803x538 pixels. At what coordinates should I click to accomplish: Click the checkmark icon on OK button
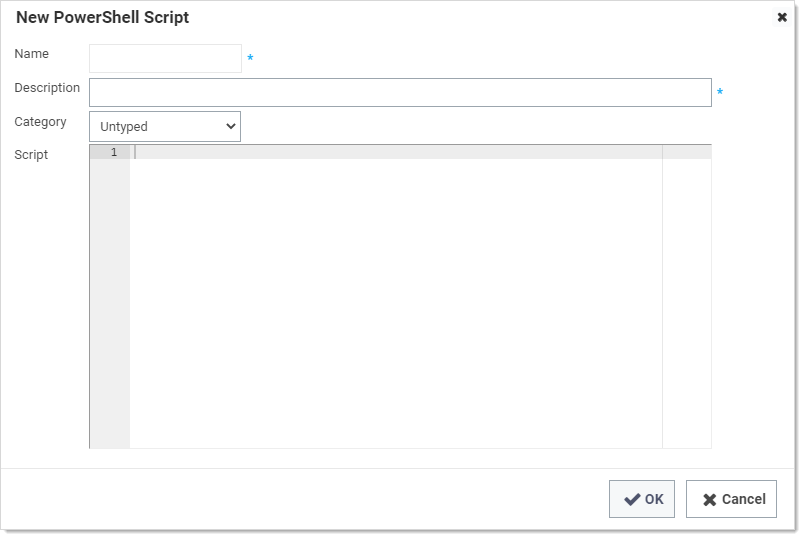632,499
